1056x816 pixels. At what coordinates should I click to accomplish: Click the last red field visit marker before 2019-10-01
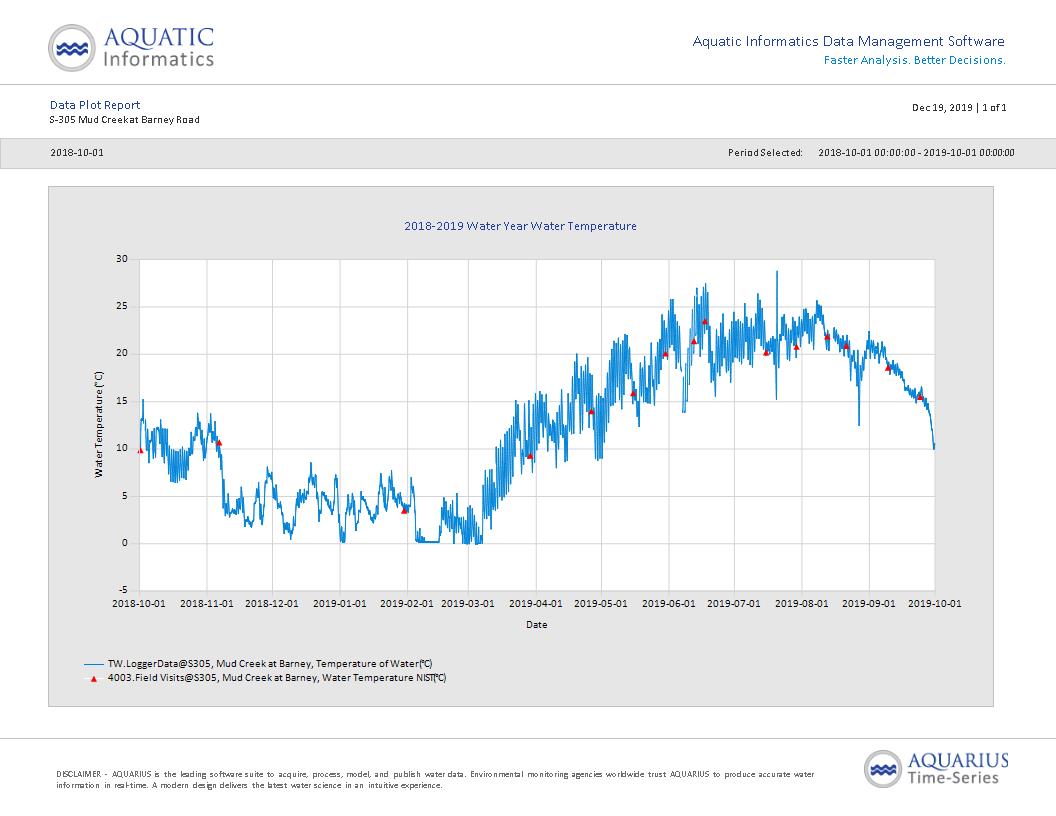pyautogui.click(x=920, y=397)
